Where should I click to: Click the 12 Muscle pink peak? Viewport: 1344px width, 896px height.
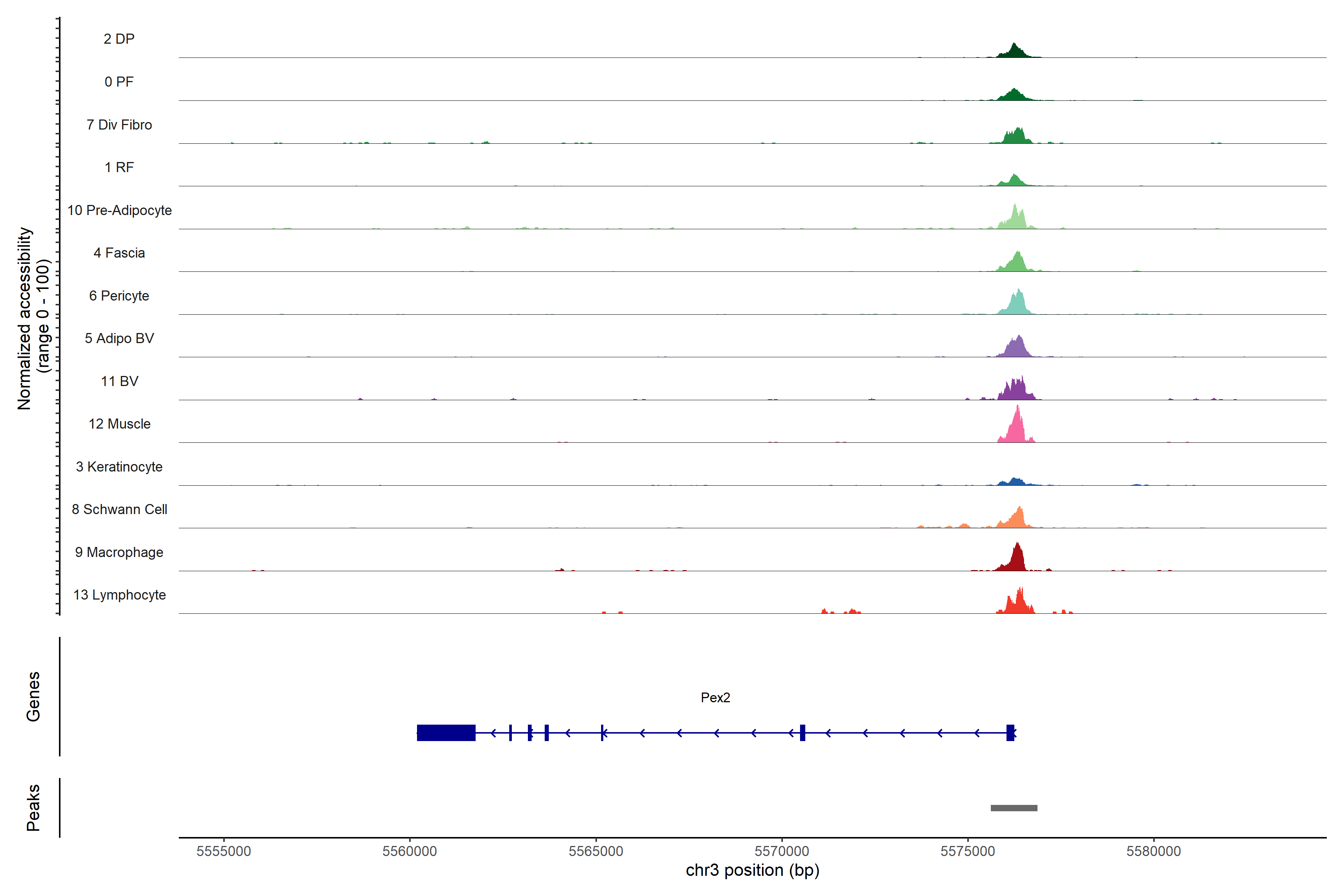point(1017,430)
